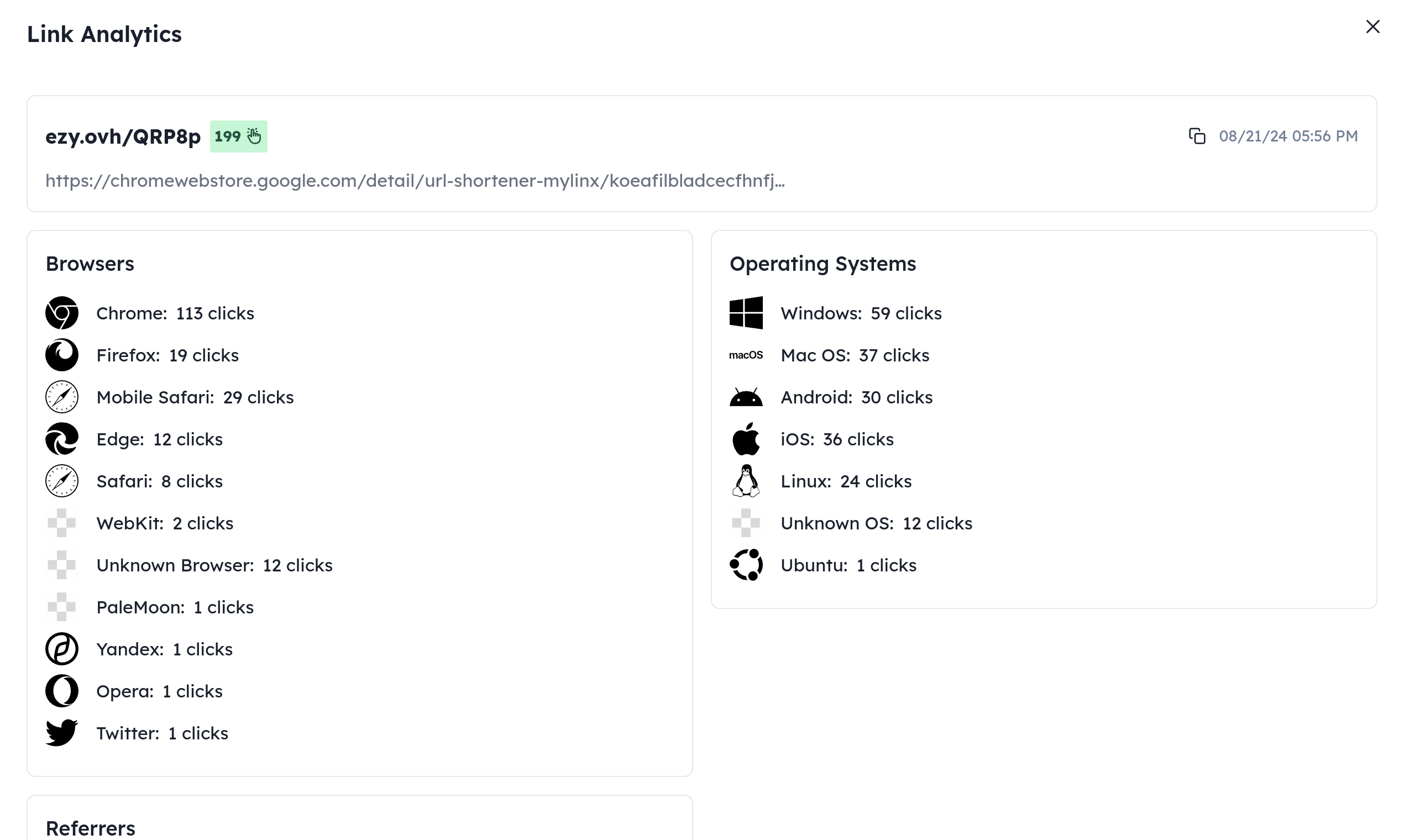This screenshot has width=1404, height=840.
Task: Copy the short link with the copy icon
Action: (1197, 136)
